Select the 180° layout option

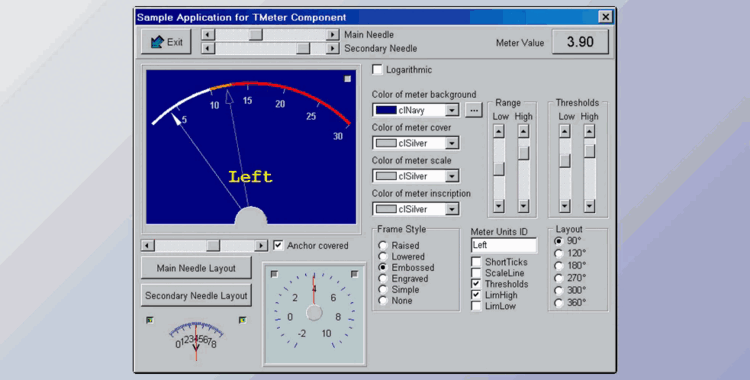[558, 266]
